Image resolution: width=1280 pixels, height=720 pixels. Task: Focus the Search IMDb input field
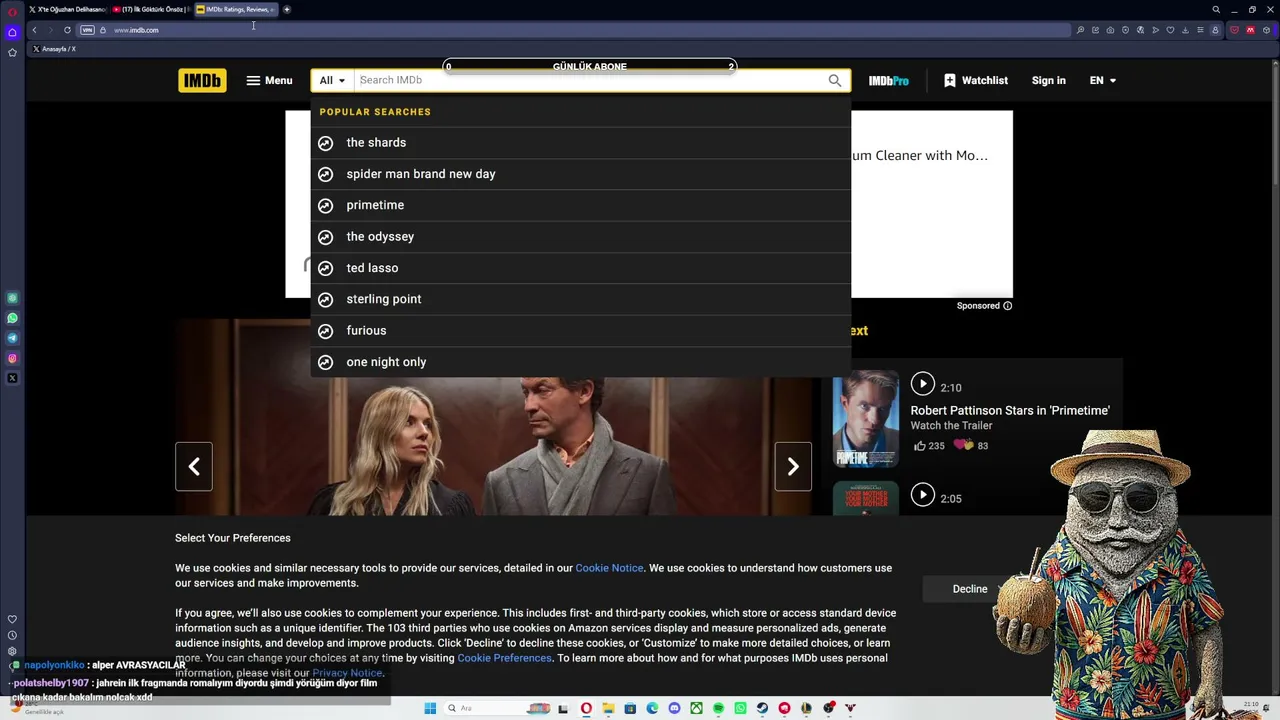(x=590, y=80)
